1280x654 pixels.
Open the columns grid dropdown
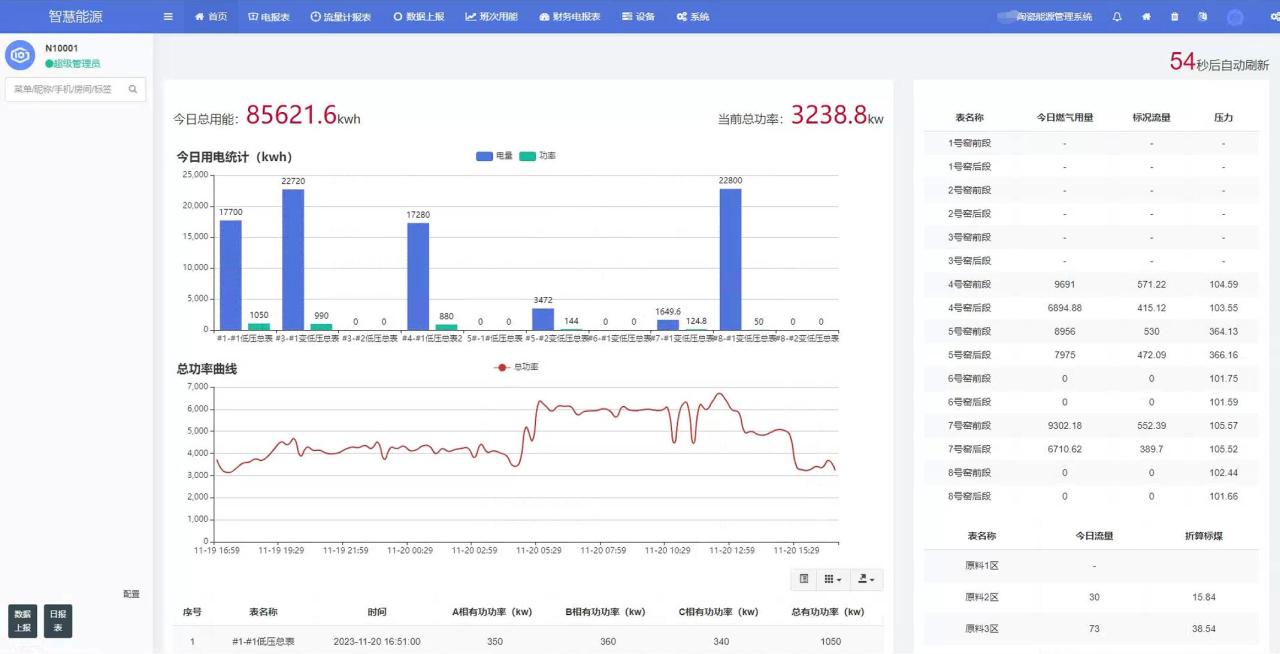[832, 579]
